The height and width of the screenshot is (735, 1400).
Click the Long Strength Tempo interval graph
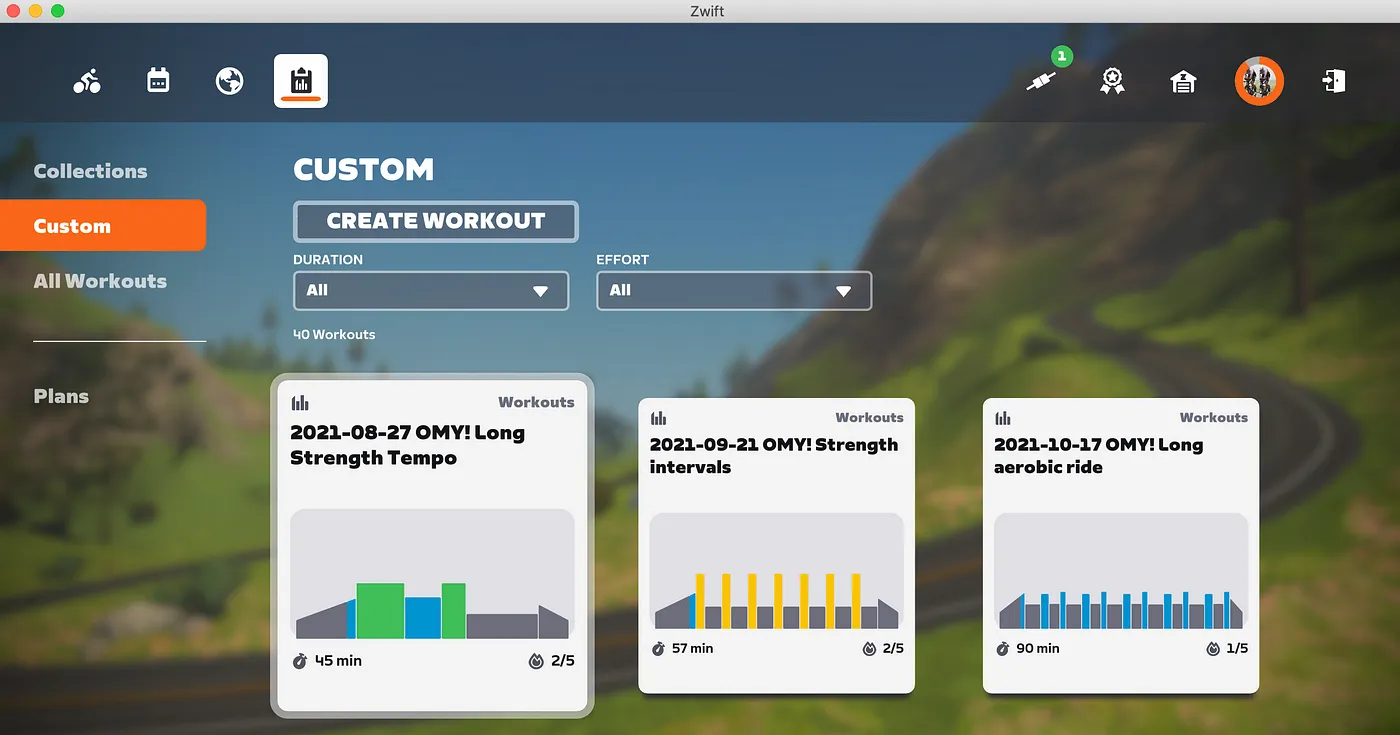432,574
